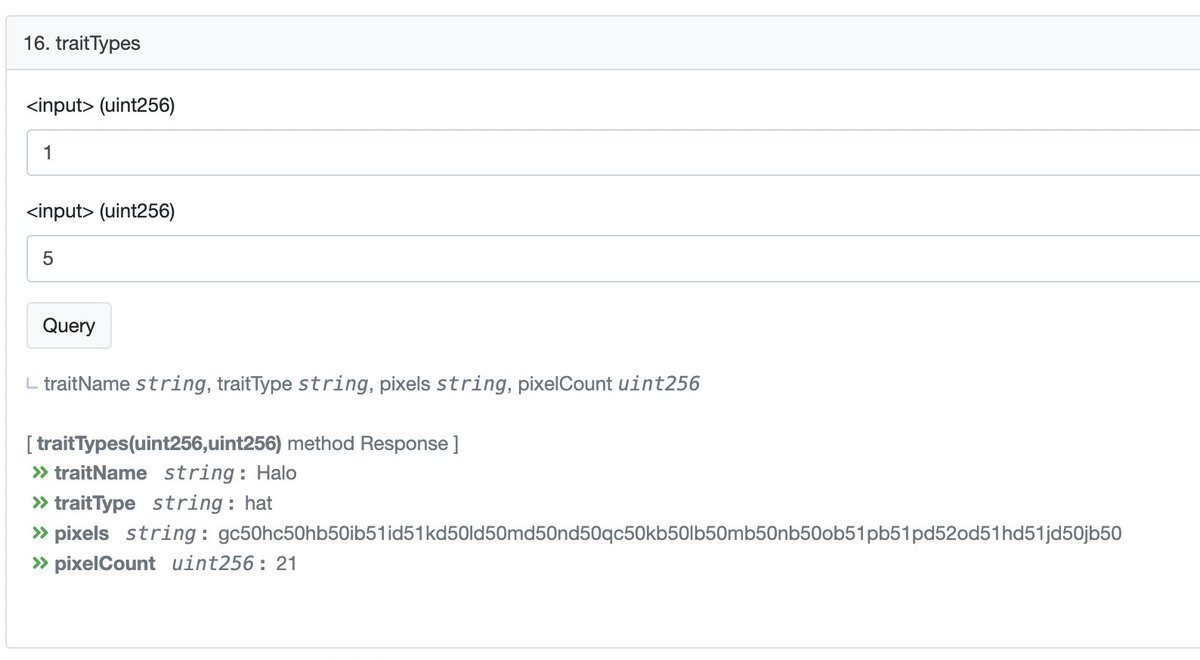
Task: Click the second "<input> (uint256)" label above 5
Action: [101, 211]
